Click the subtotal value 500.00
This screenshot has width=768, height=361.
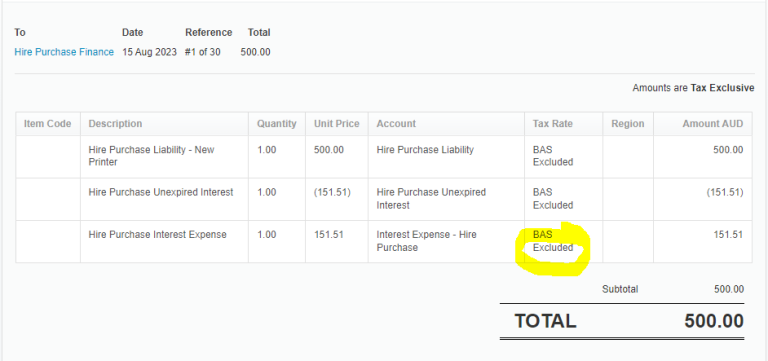click(x=729, y=289)
